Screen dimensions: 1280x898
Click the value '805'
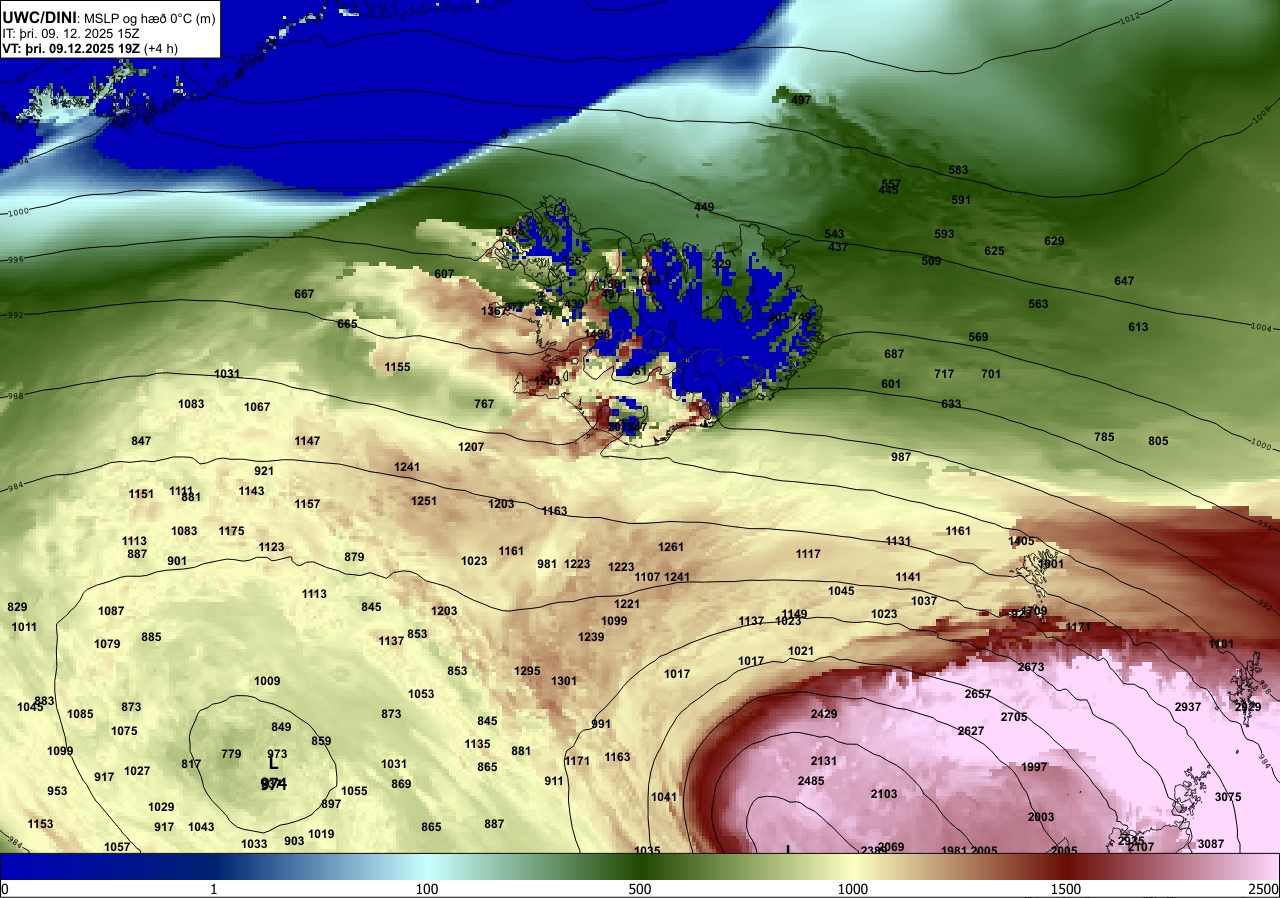pos(1158,441)
